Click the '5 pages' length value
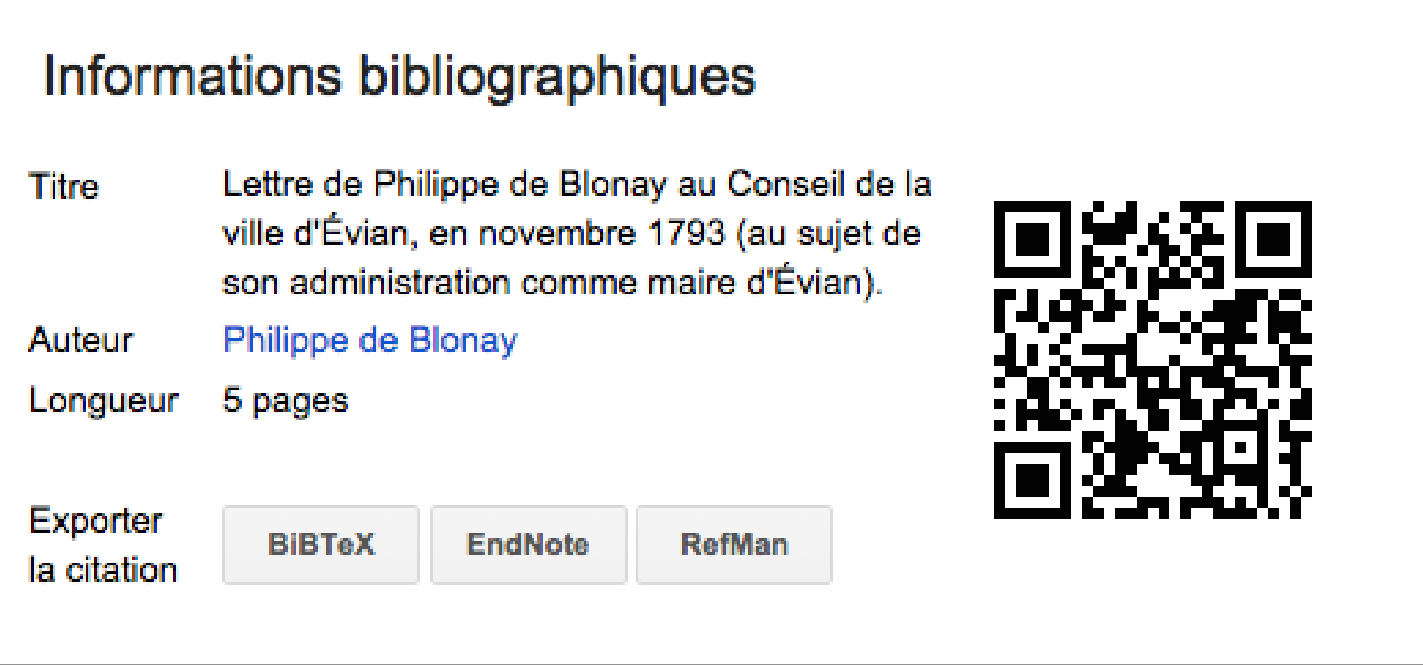 pyautogui.click(x=285, y=401)
